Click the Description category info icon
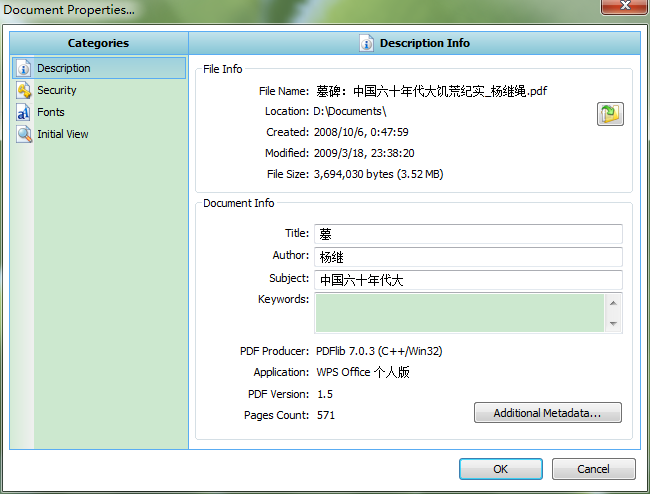Viewport: 650px width, 494px height. (x=24, y=68)
